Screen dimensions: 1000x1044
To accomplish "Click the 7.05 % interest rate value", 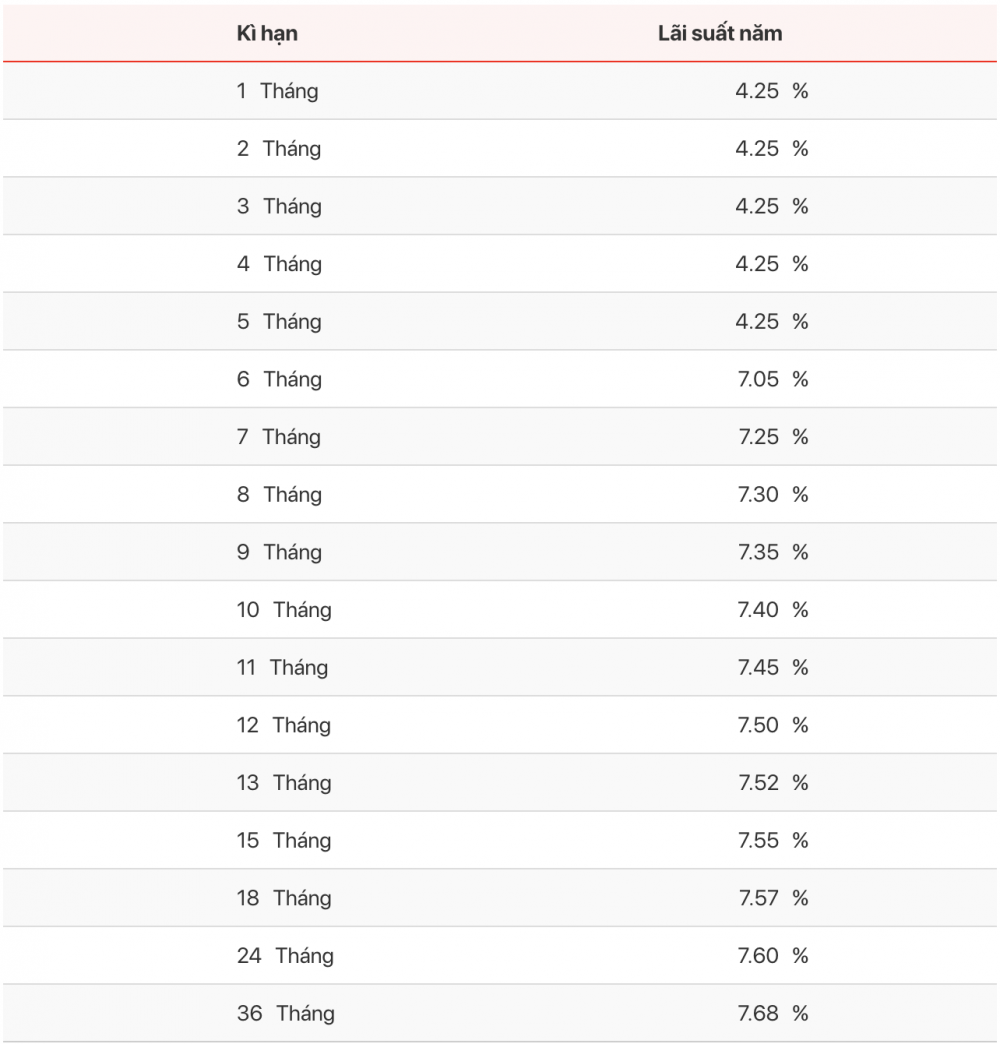I will (x=773, y=379).
